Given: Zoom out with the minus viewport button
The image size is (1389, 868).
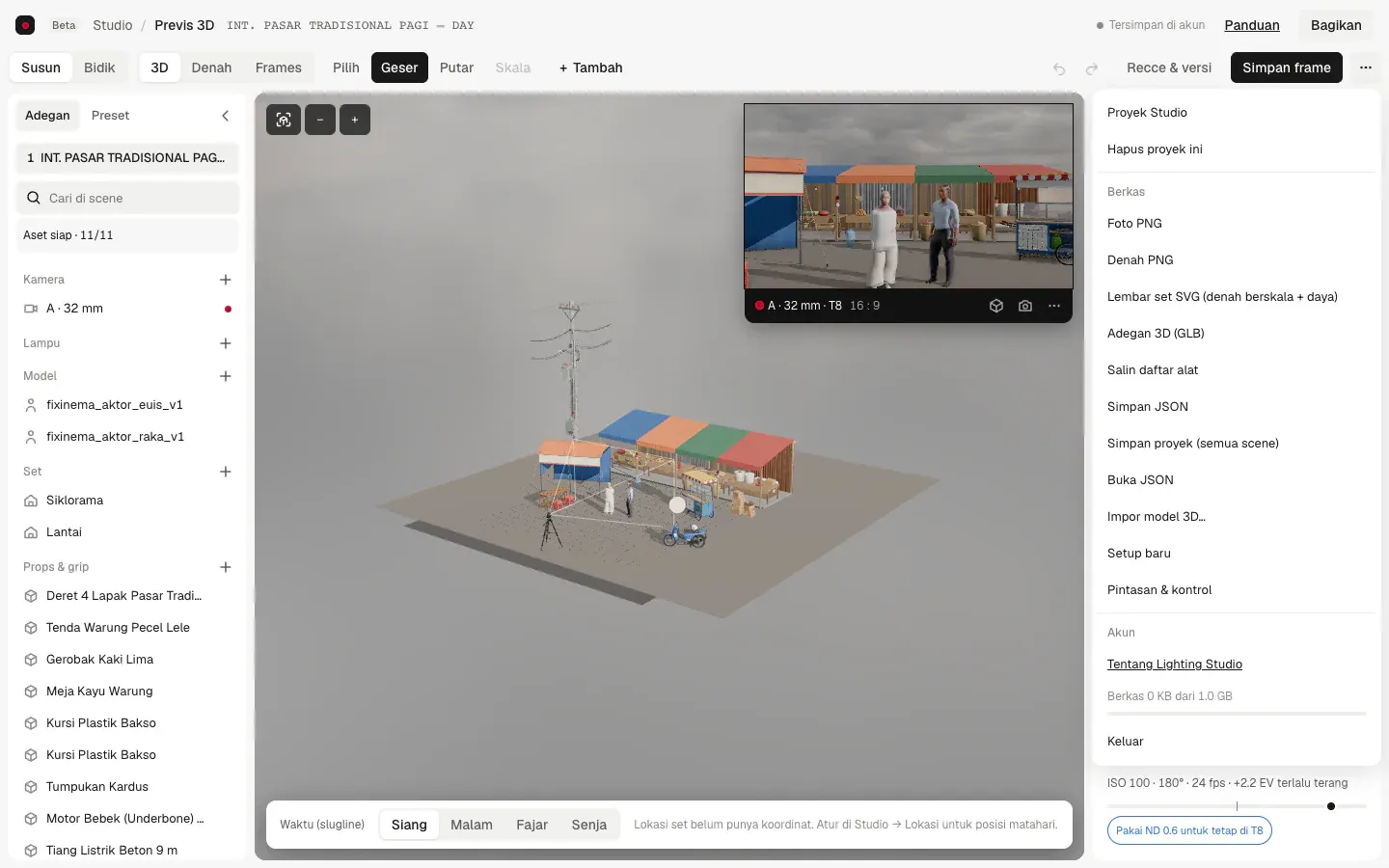Looking at the screenshot, I should [x=320, y=120].
